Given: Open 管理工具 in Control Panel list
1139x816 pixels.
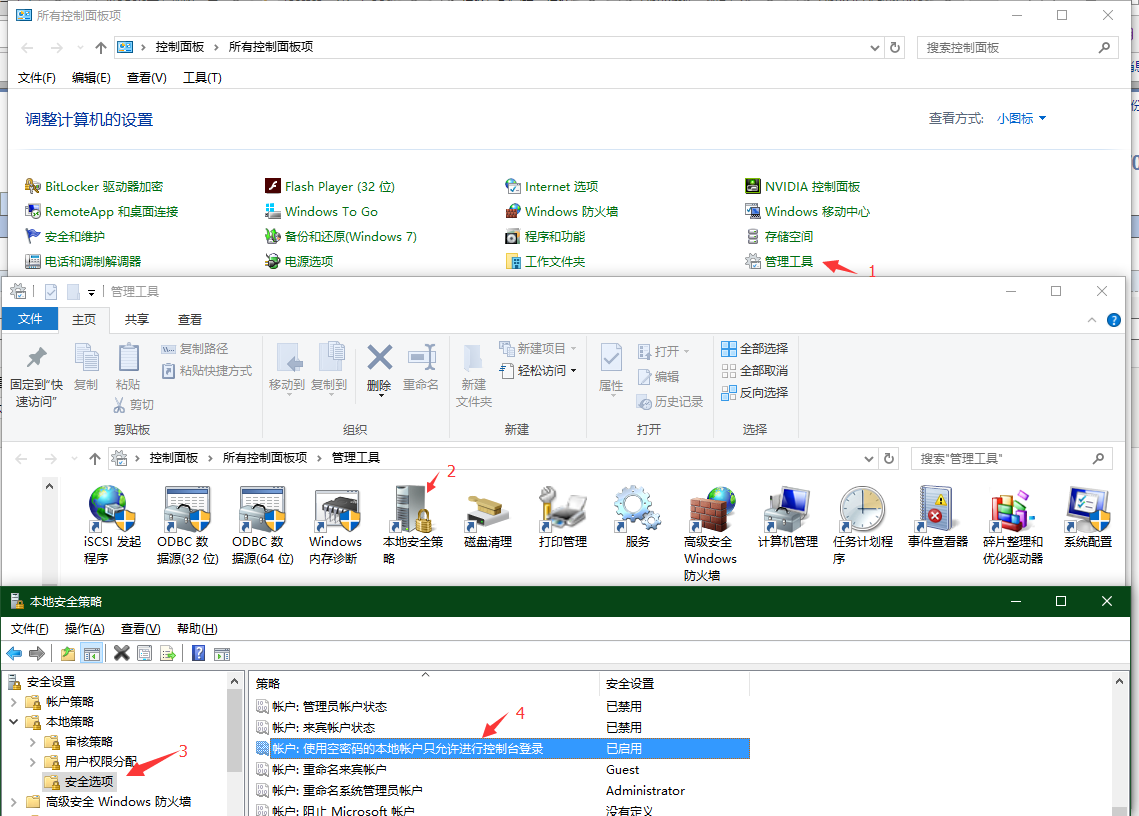Looking at the screenshot, I should click(779, 262).
